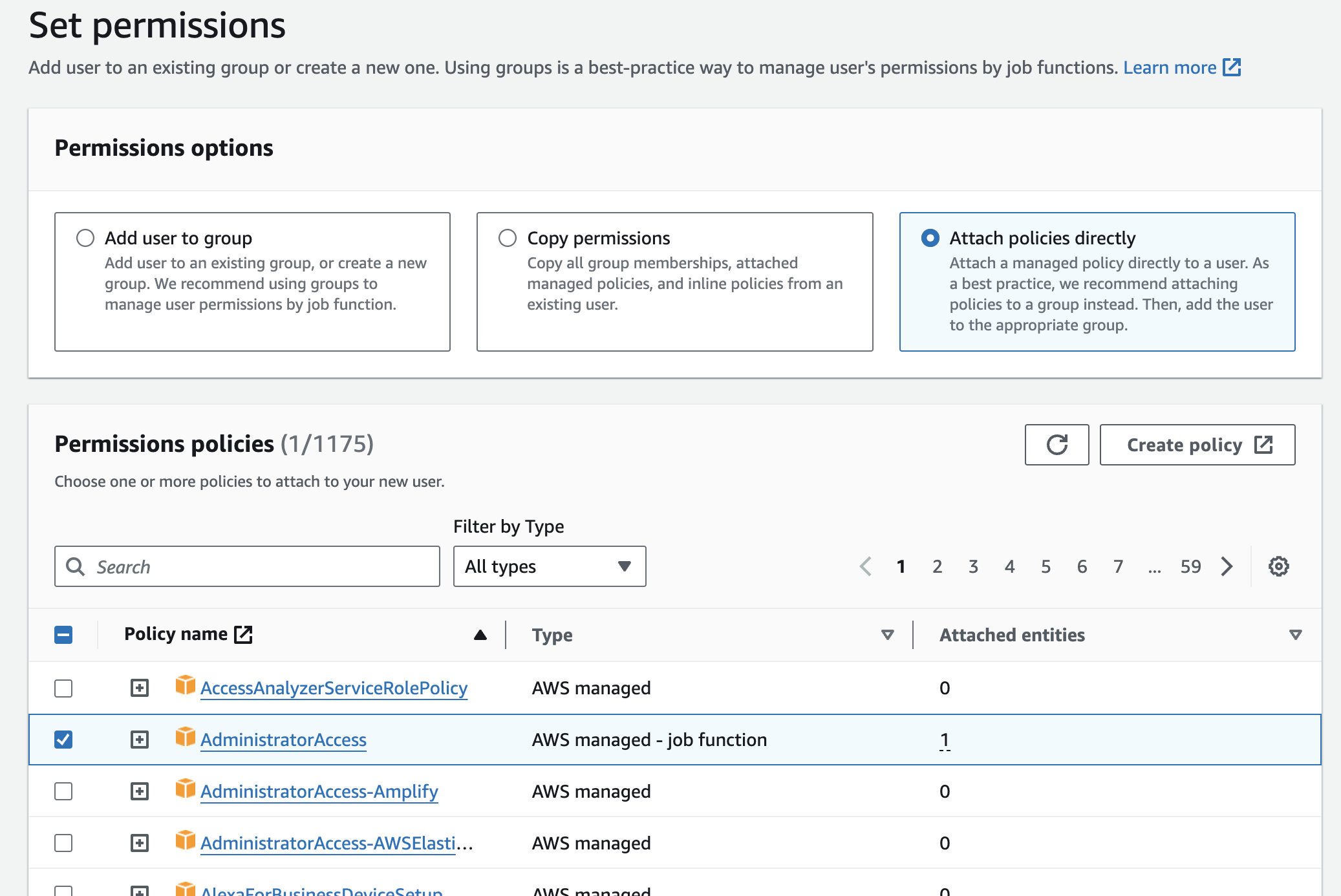Jump to page 59 of policies
The height and width of the screenshot is (896, 1341).
pos(1190,566)
